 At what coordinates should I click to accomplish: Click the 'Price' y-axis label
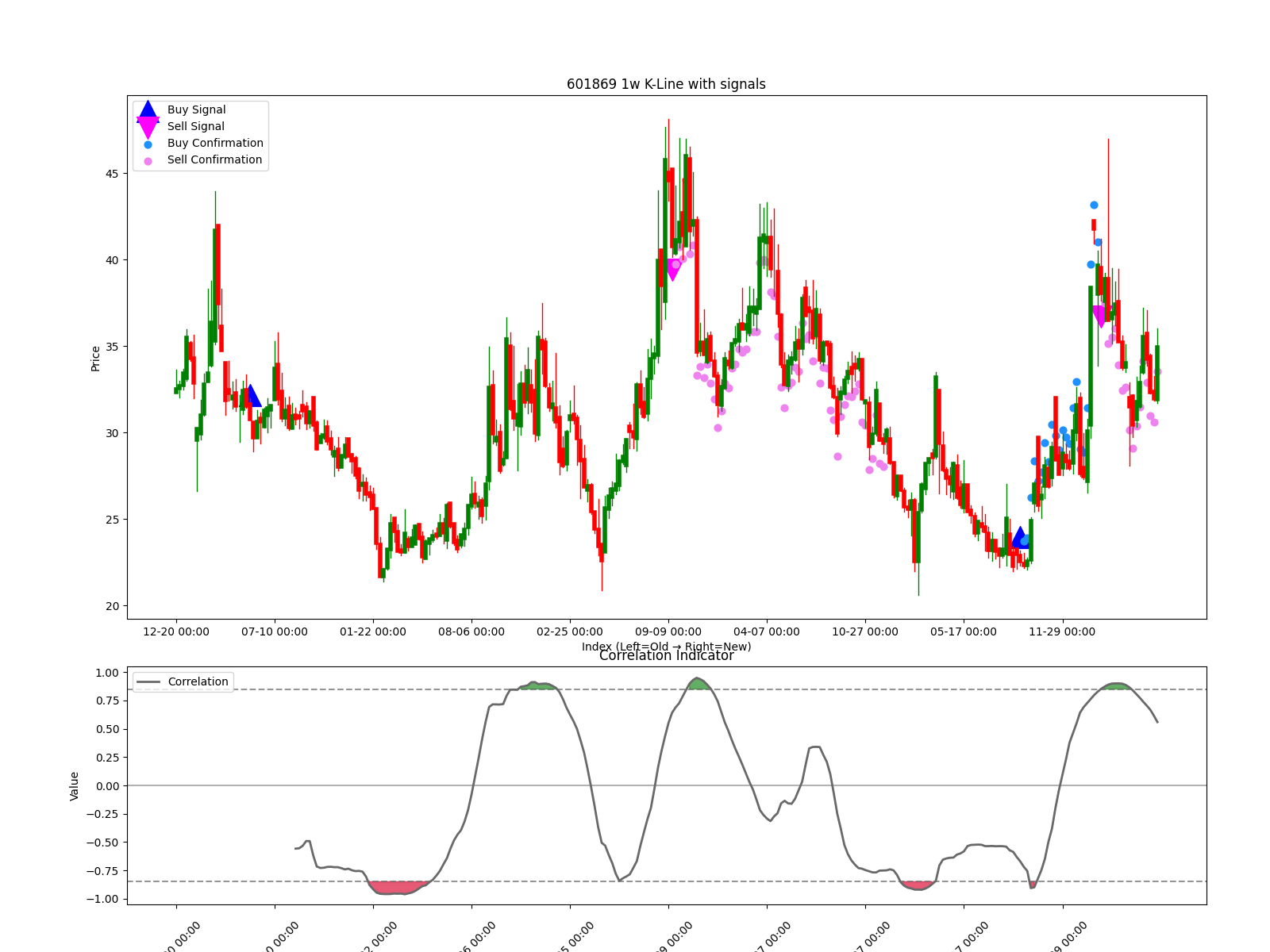coord(96,359)
